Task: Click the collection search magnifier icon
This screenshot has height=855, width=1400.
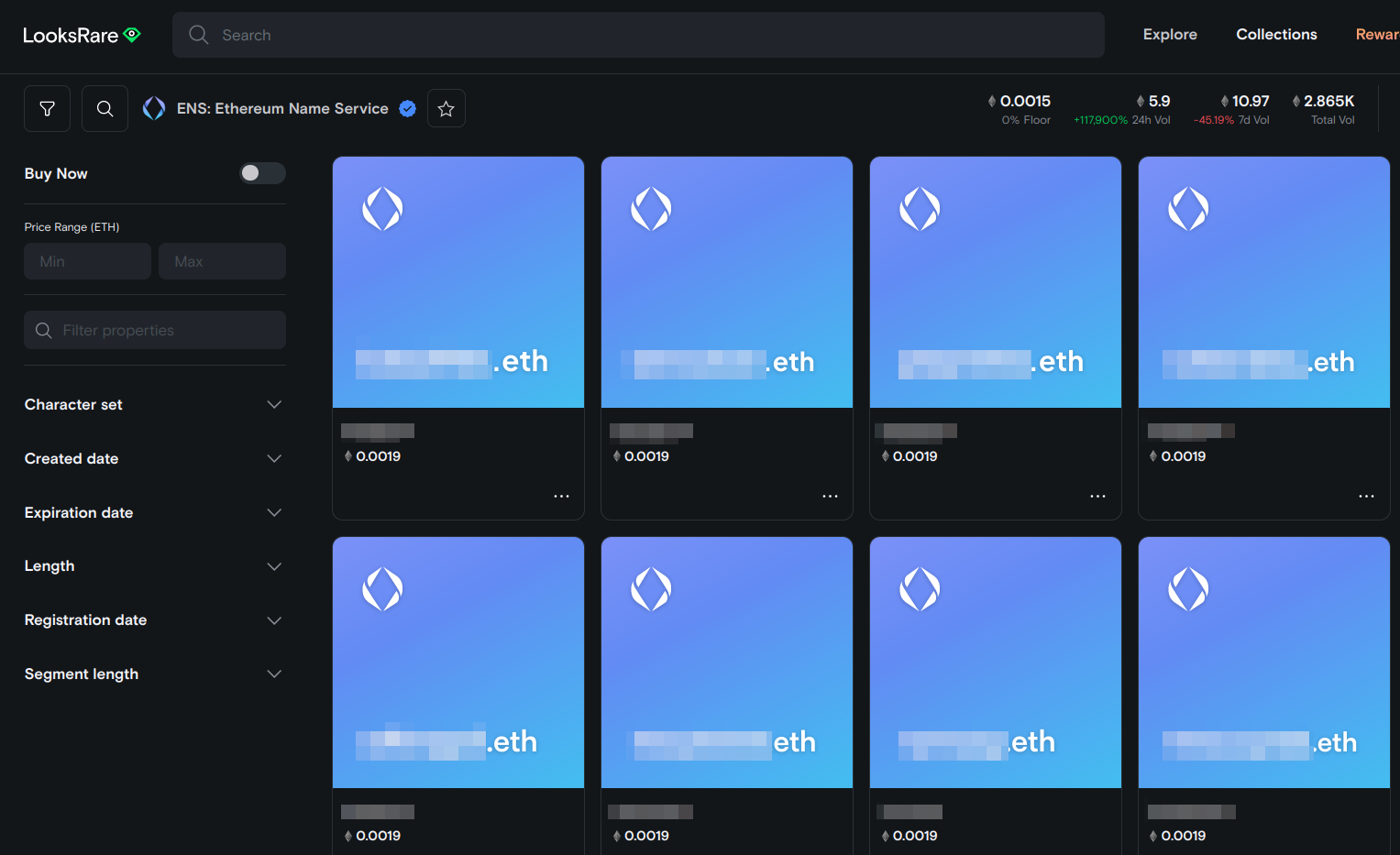Action: coord(105,109)
